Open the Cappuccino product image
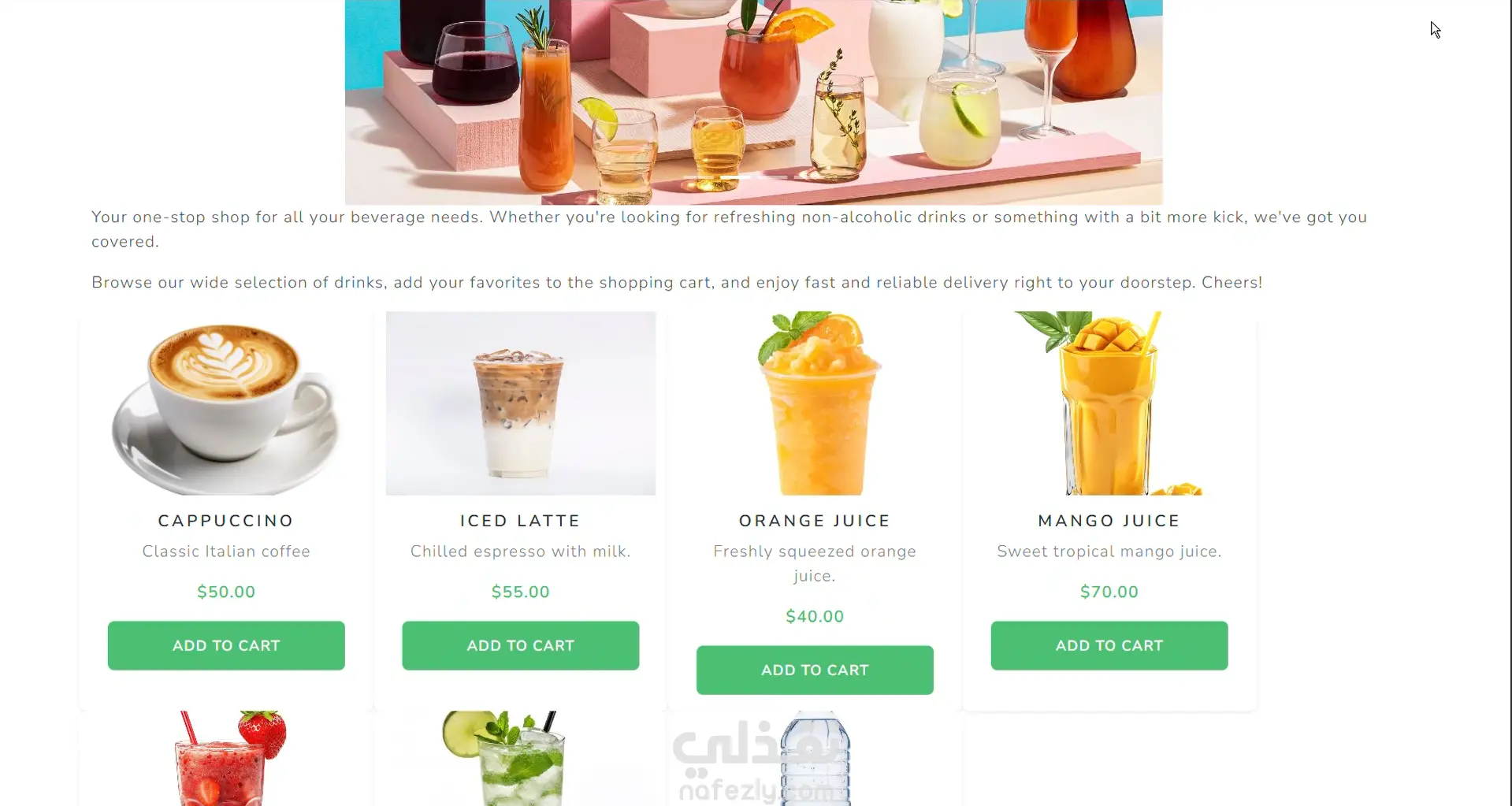Image resolution: width=1512 pixels, height=806 pixels. [226, 403]
